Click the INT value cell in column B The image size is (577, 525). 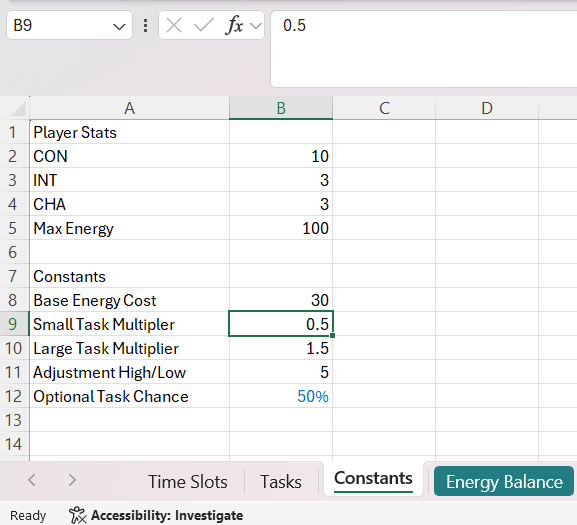pos(281,180)
